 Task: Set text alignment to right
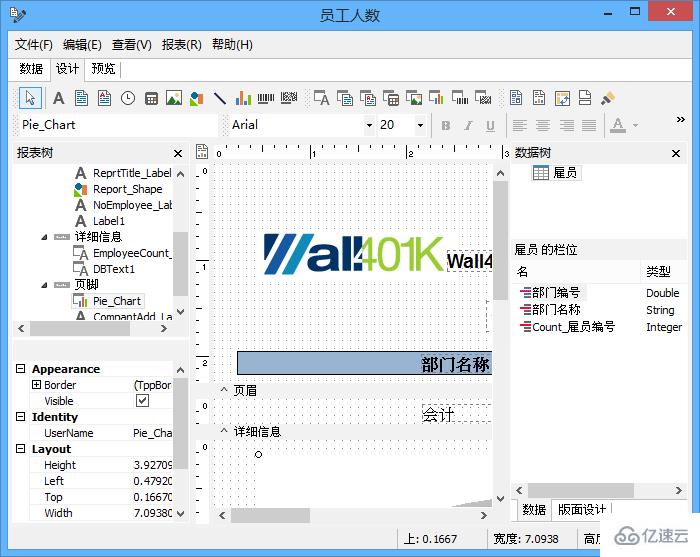[x=566, y=125]
